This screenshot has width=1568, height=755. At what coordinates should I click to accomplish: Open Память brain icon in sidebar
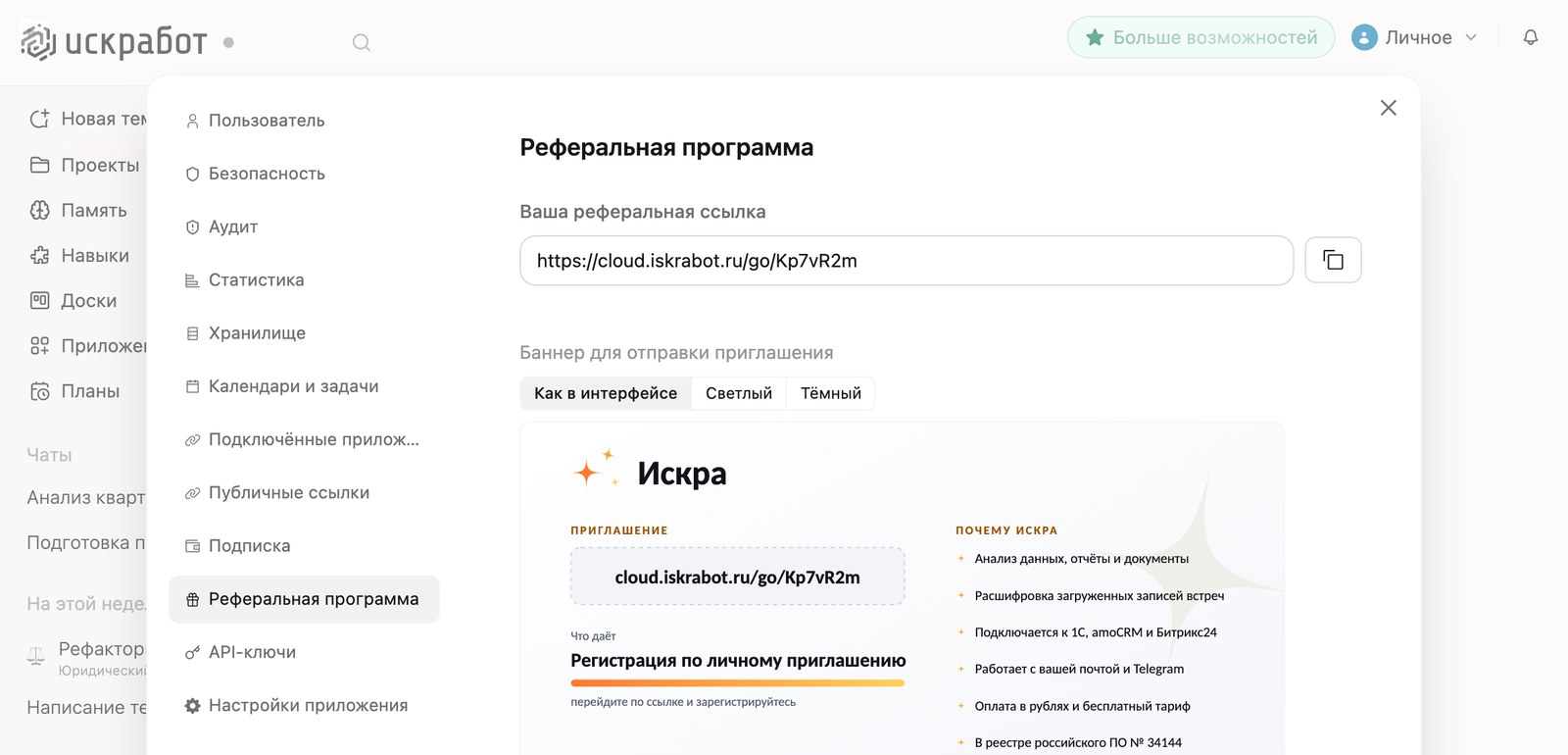(x=39, y=210)
